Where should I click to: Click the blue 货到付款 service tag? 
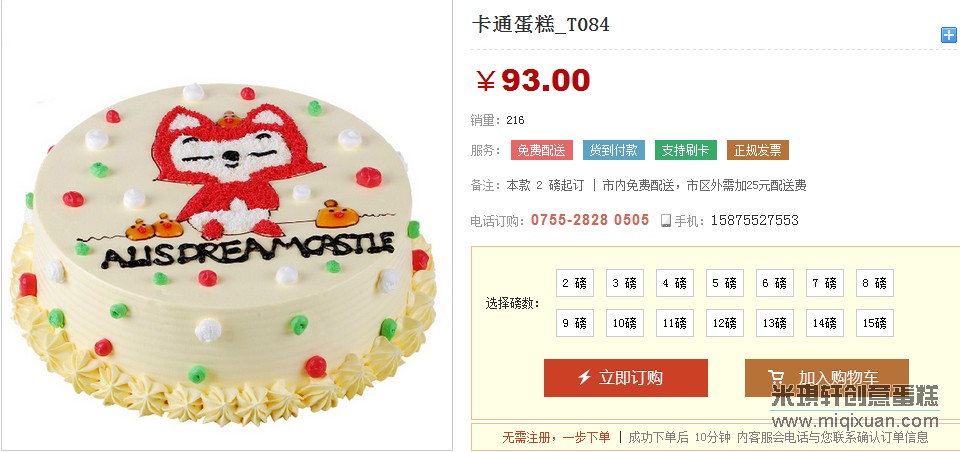(x=613, y=150)
